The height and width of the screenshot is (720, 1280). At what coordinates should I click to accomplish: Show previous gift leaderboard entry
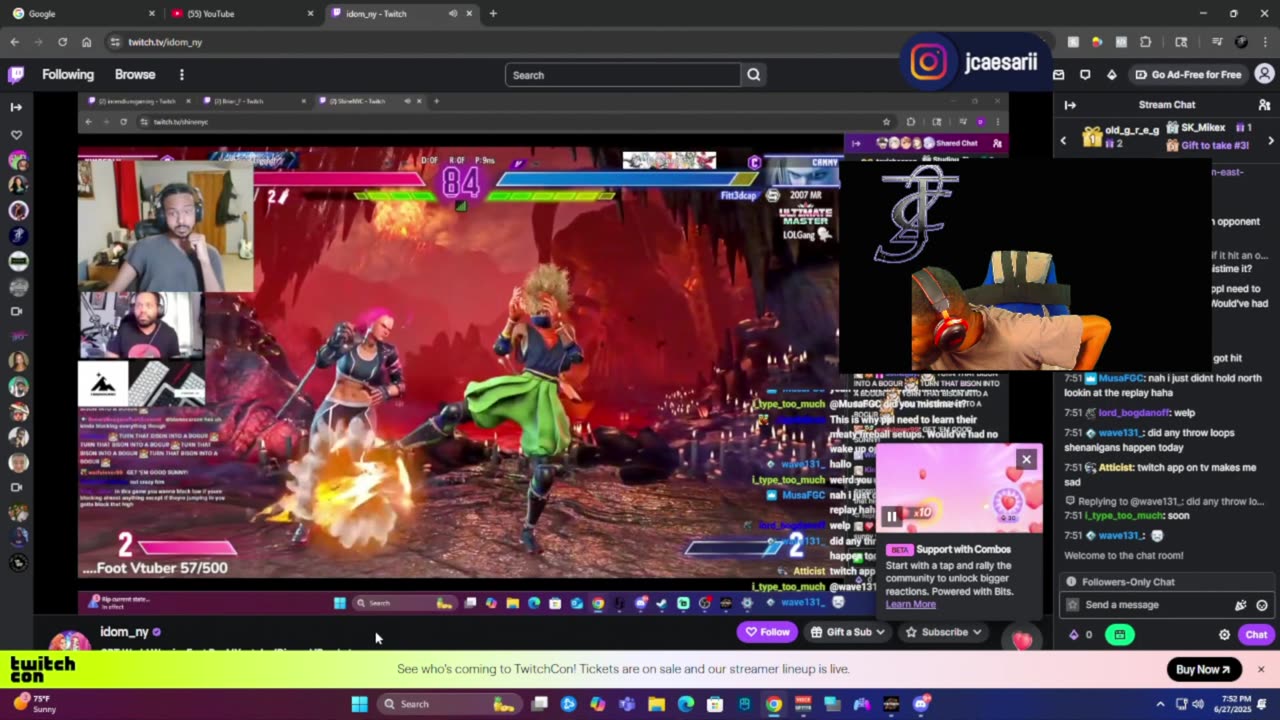[x=1063, y=141]
